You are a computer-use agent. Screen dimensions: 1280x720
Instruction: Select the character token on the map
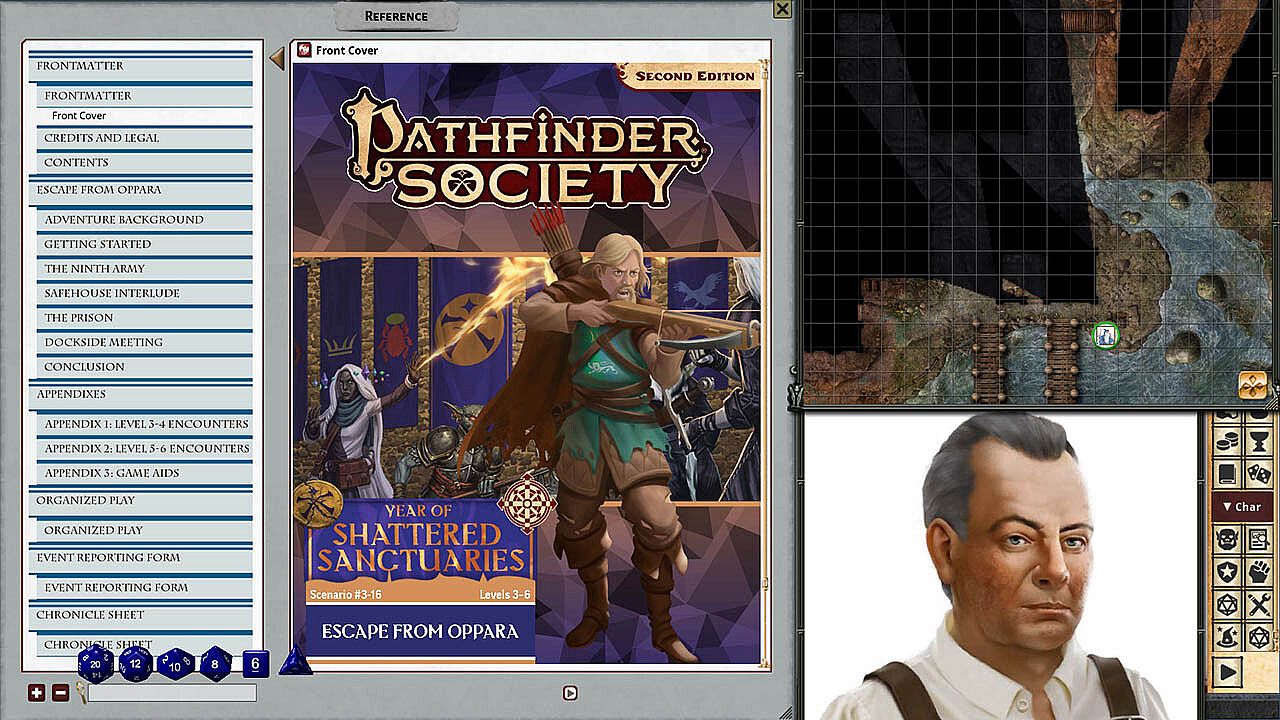[x=1105, y=336]
